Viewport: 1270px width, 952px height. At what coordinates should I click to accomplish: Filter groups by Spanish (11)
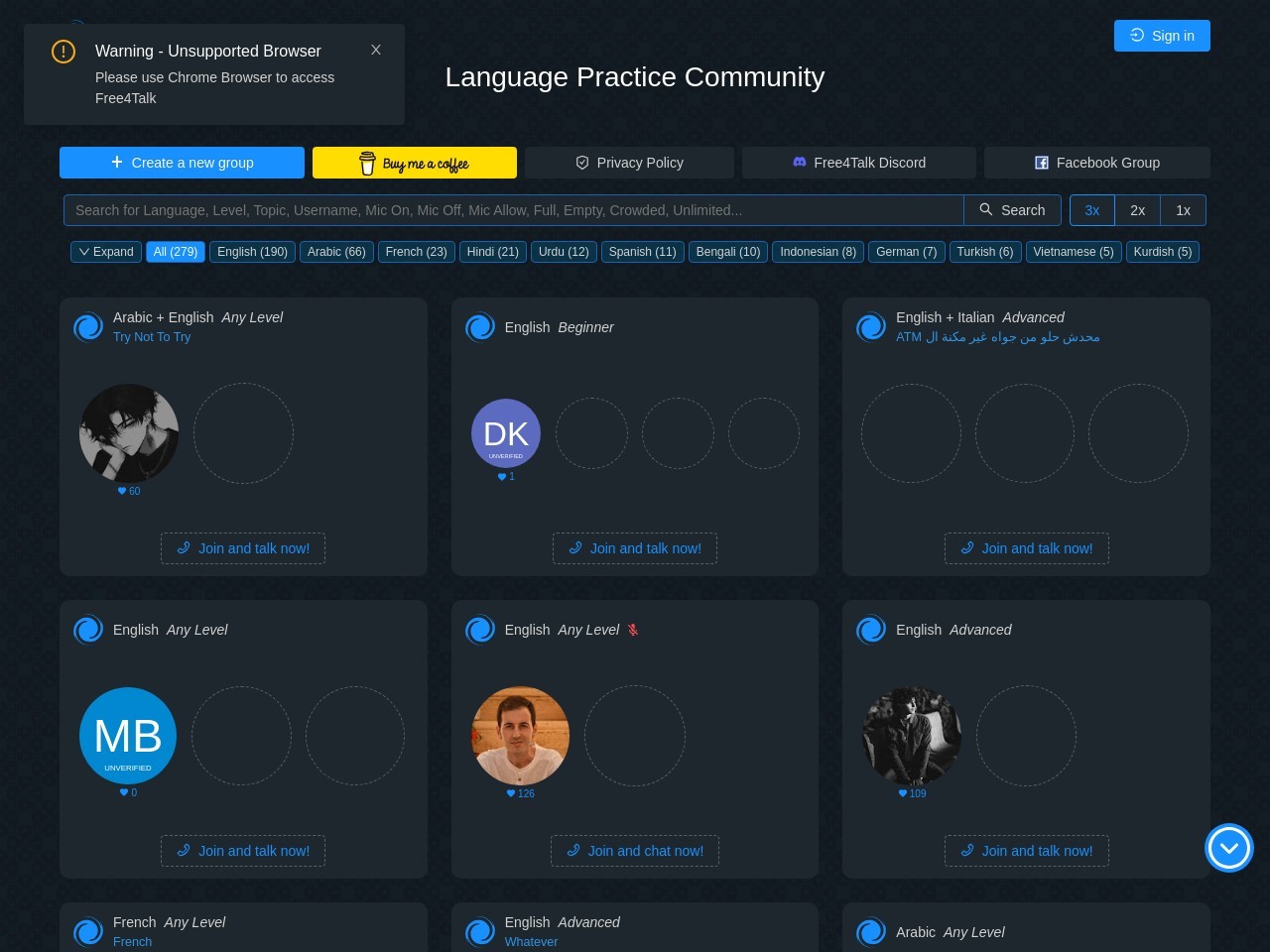click(x=643, y=252)
